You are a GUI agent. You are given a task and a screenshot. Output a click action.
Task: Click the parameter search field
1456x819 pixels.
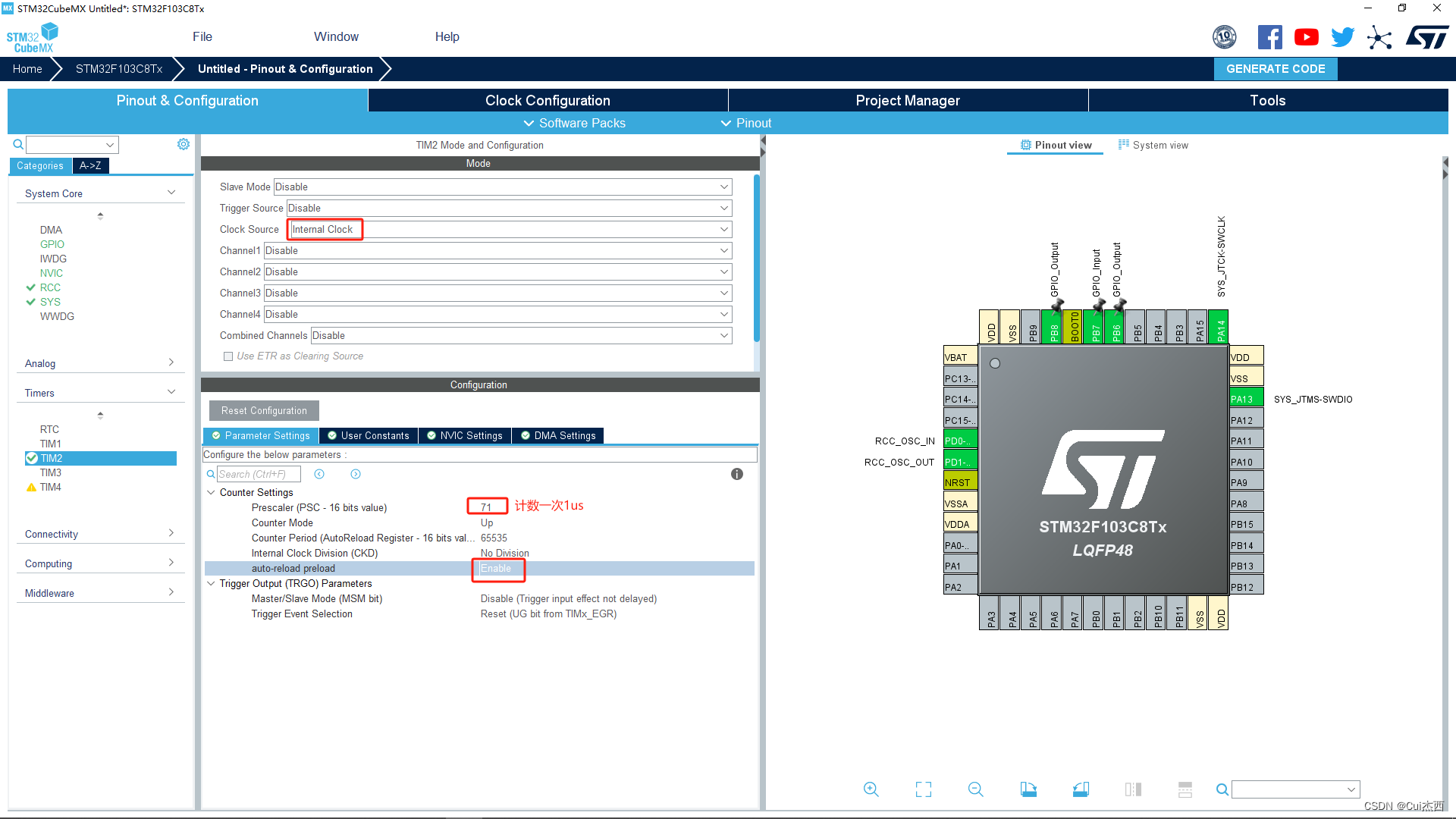tap(259, 474)
